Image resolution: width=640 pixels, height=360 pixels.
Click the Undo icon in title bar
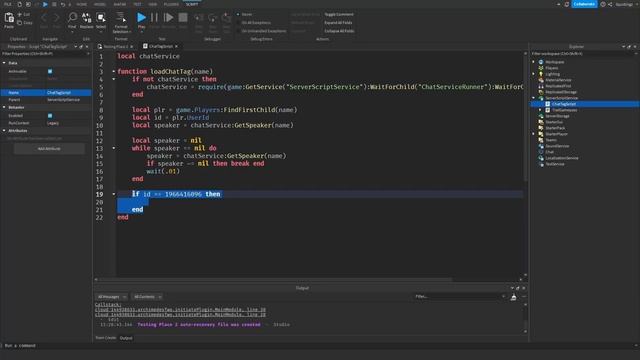click(62, 4)
